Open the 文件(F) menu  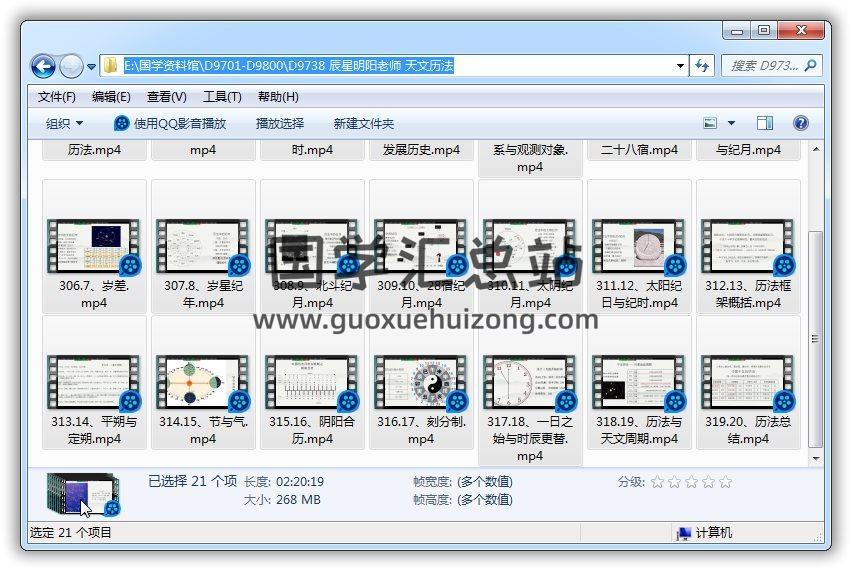pos(57,97)
